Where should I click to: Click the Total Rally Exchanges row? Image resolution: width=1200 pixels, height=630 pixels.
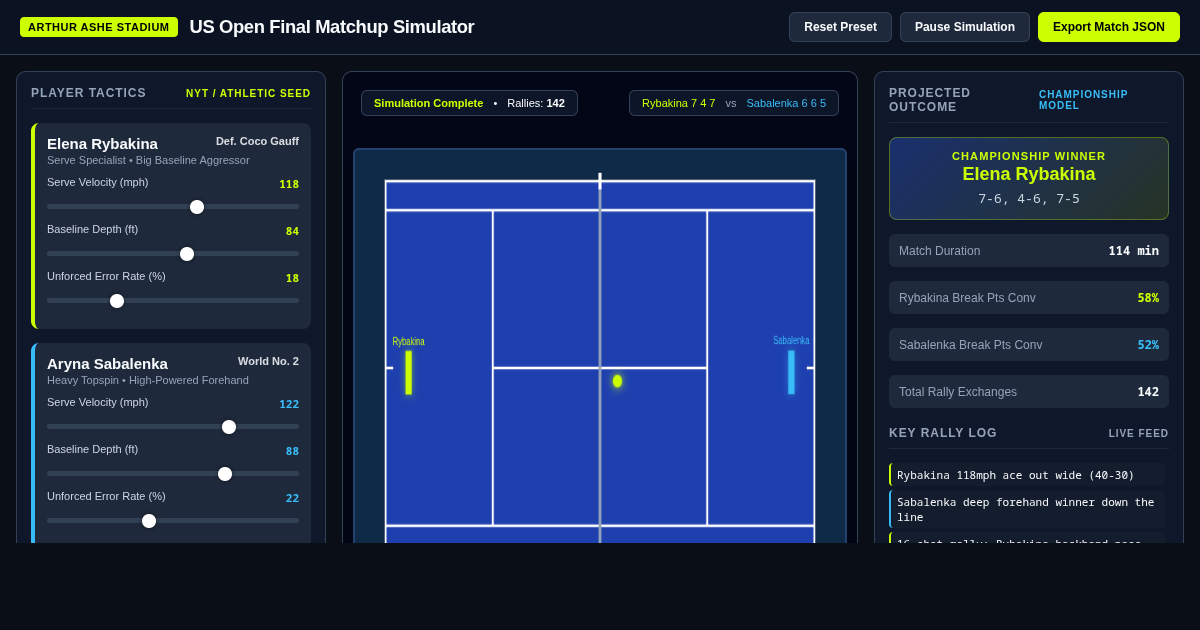pyautogui.click(x=1029, y=392)
